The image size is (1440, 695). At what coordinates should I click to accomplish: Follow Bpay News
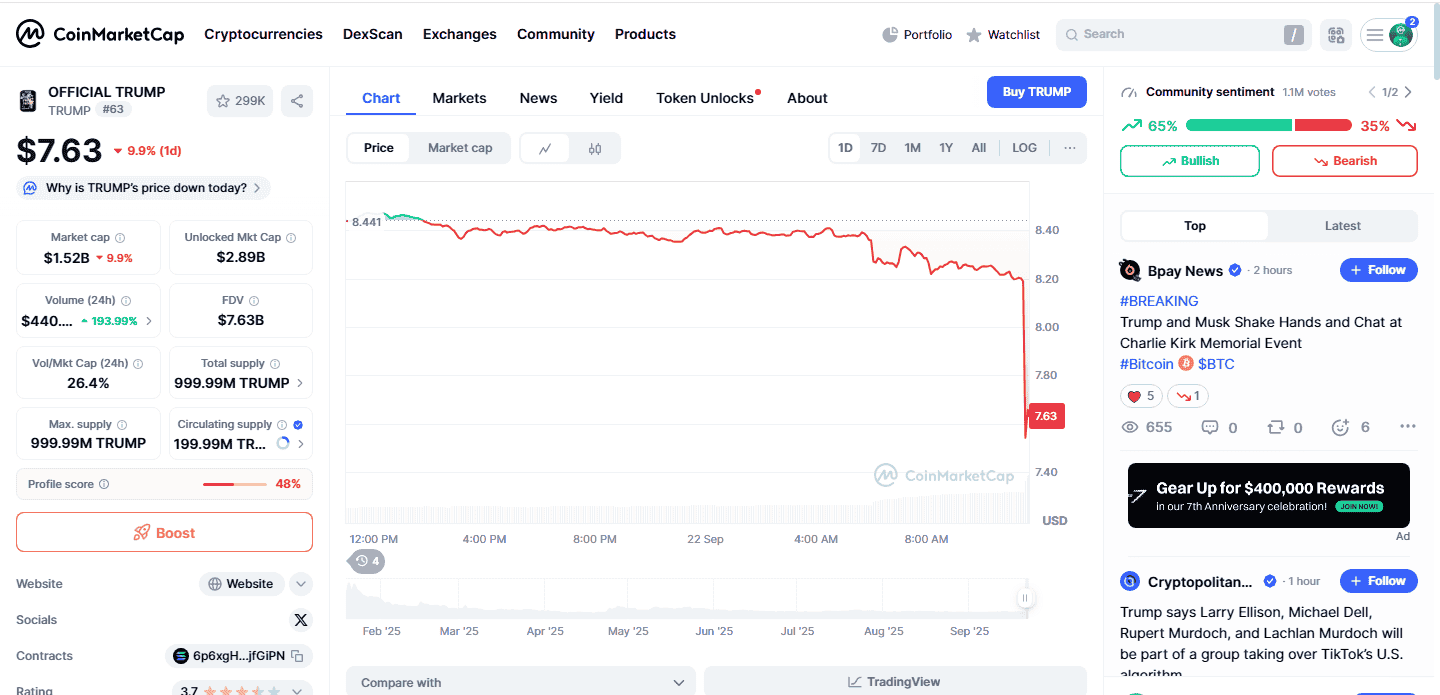(1379, 270)
